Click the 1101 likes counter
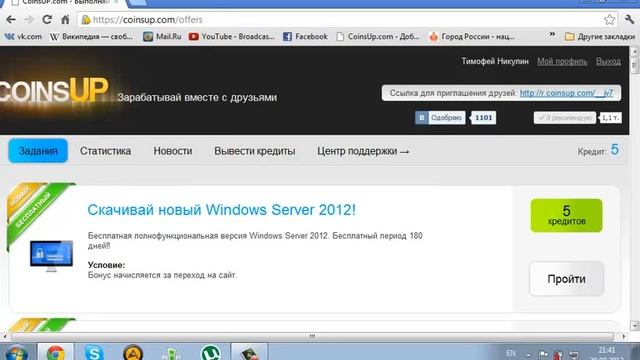640x360 pixels. 484,118
